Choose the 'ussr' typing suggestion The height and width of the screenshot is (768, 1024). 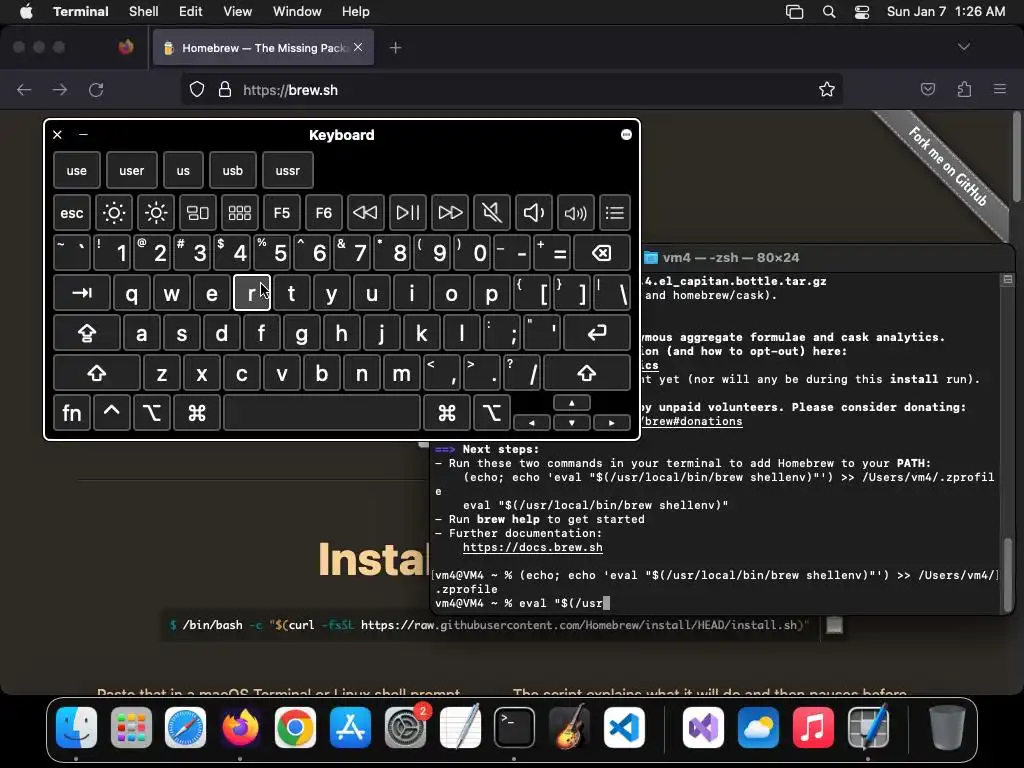click(287, 170)
